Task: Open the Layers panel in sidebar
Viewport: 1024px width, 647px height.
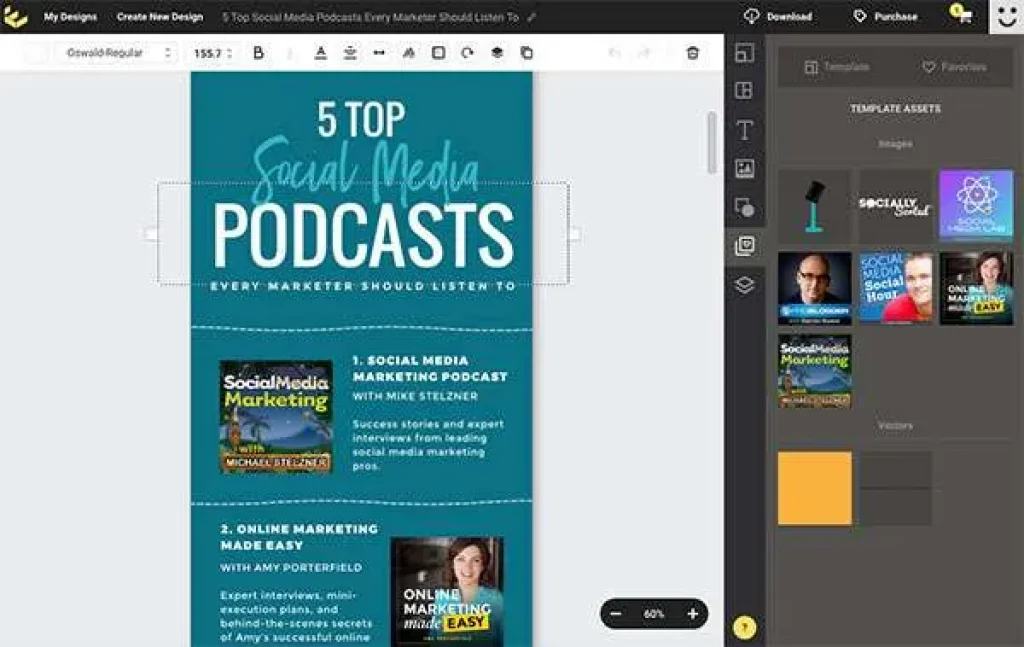Action: point(744,285)
